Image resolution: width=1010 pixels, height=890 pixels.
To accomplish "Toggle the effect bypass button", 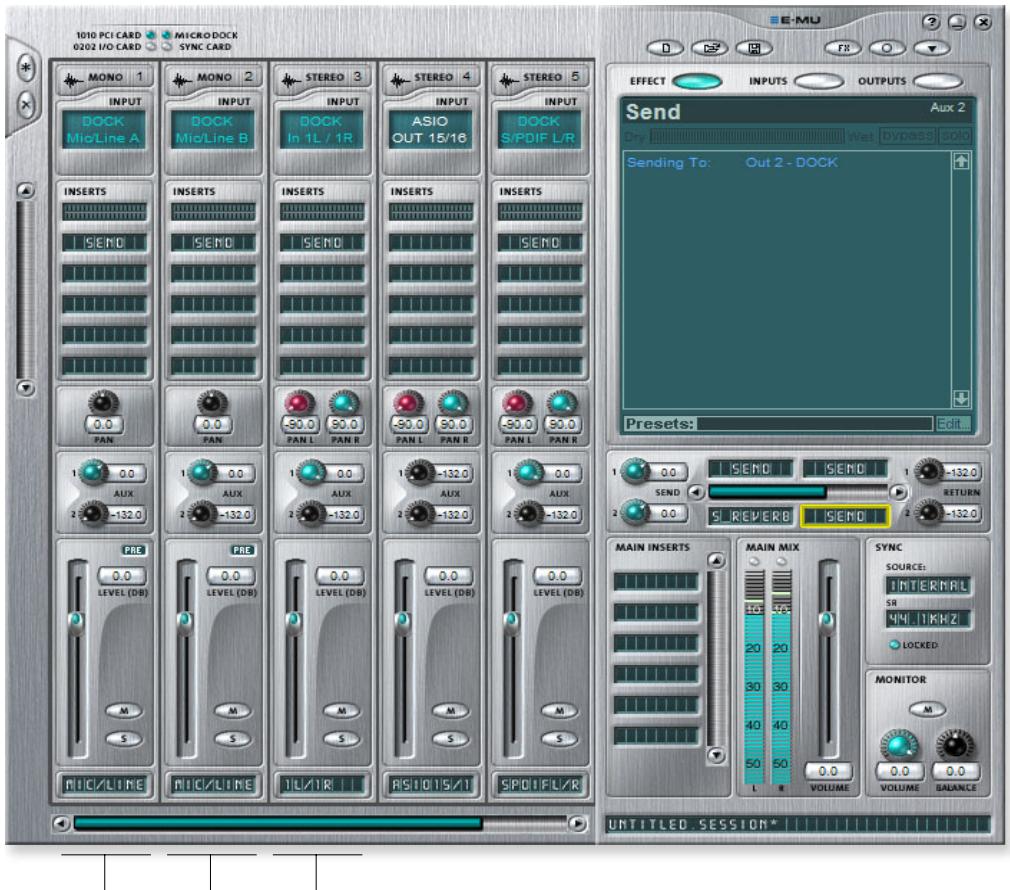I will point(908,136).
